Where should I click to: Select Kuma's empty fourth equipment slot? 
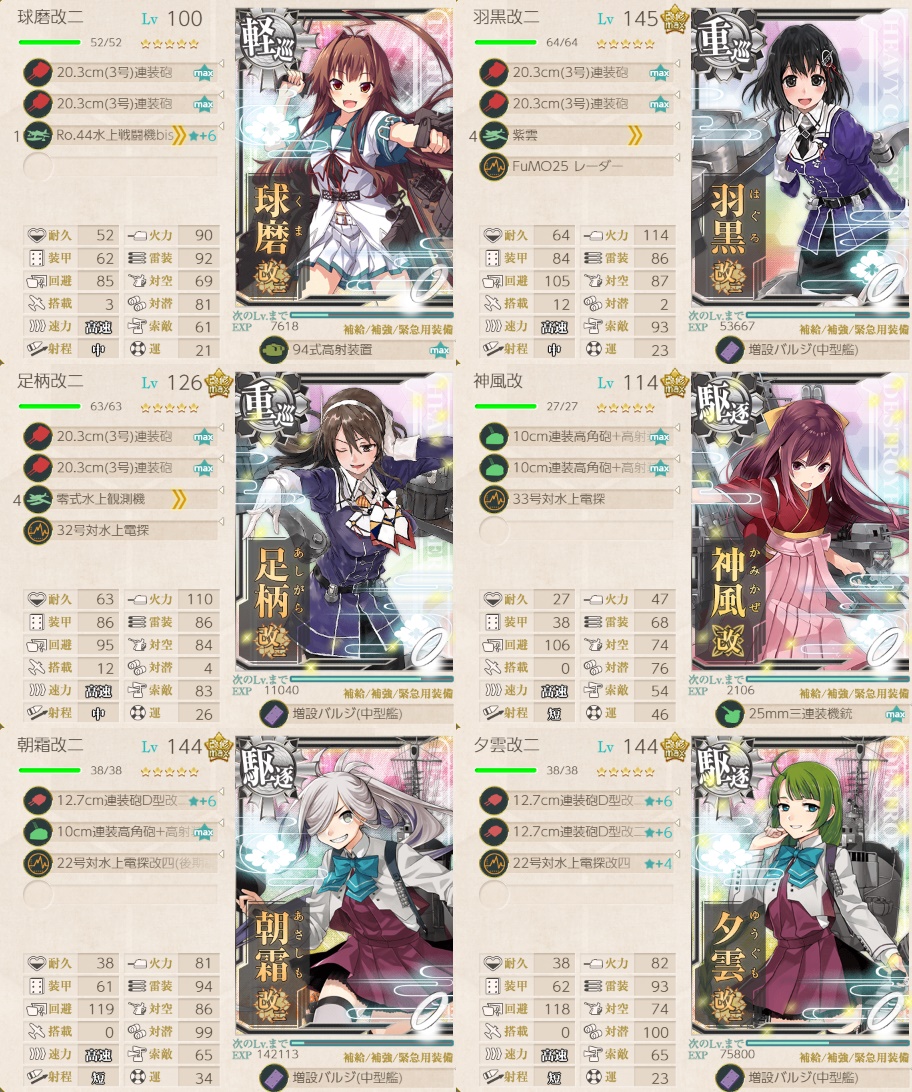[x=118, y=166]
